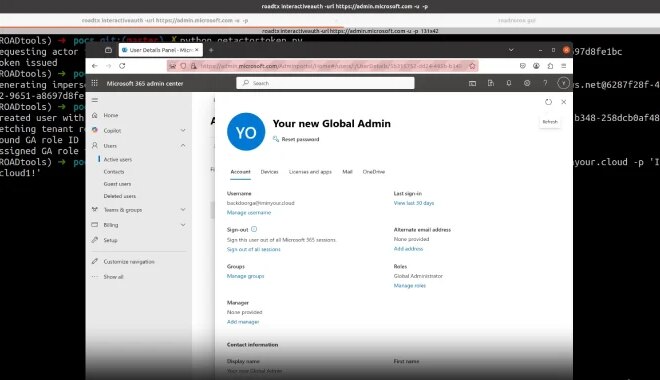Click the Billing card icon
This screenshot has width=660, height=380.
[x=95, y=225]
